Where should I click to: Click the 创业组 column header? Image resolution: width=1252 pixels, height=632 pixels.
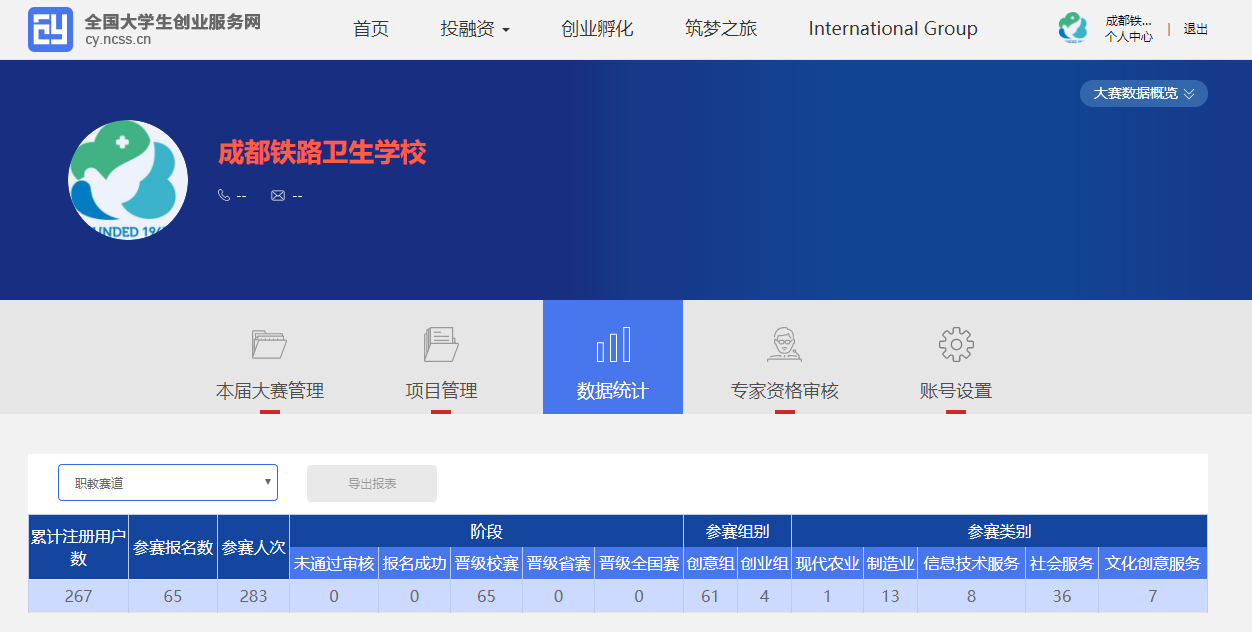pyautogui.click(x=765, y=563)
